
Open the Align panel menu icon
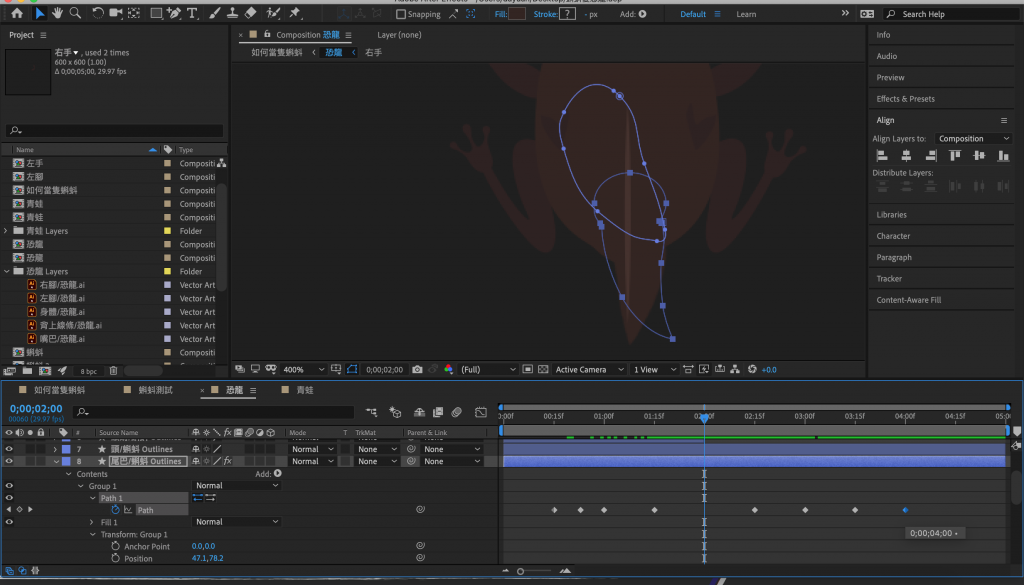[1004, 120]
